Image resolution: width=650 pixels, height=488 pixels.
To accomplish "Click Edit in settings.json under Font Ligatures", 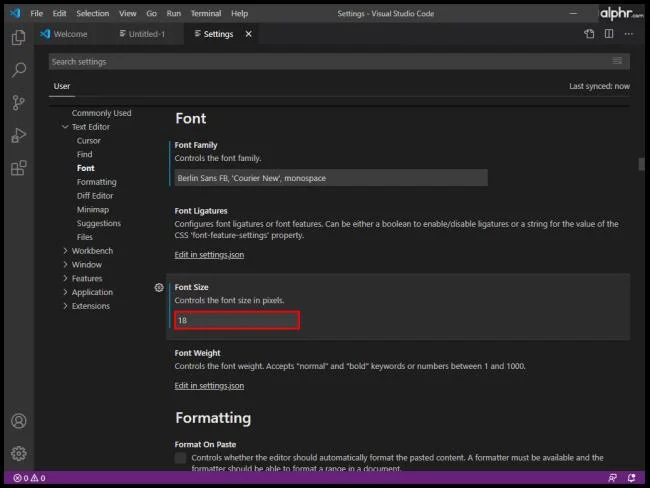I will tap(209, 255).
